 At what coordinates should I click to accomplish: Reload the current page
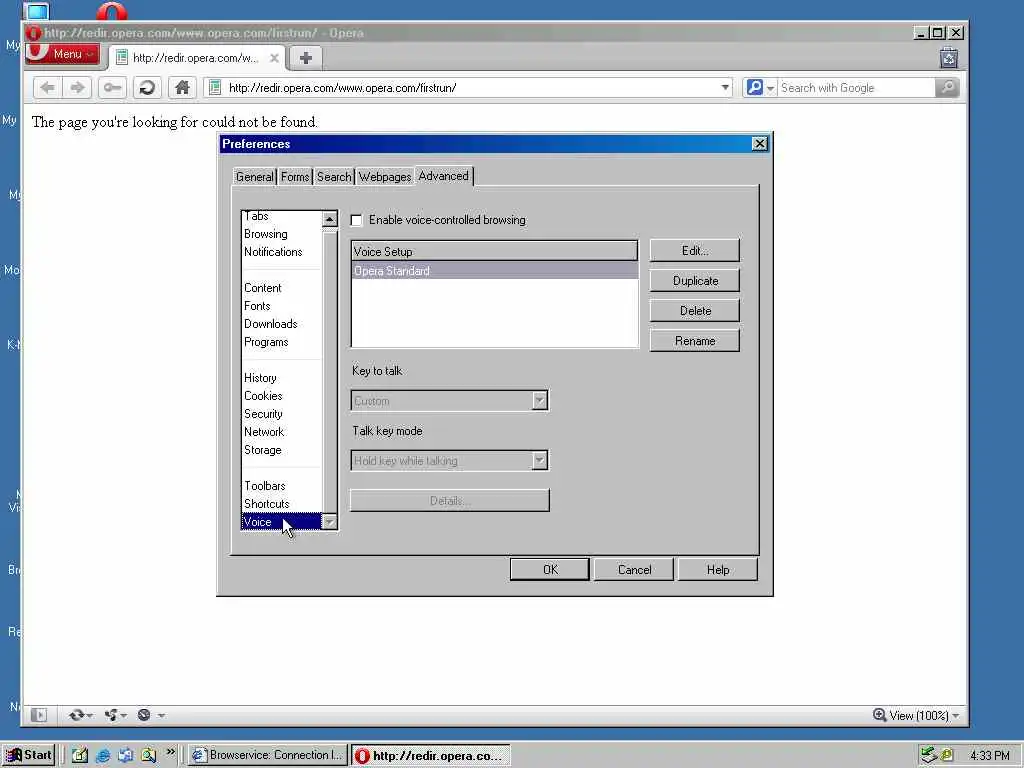click(x=148, y=88)
